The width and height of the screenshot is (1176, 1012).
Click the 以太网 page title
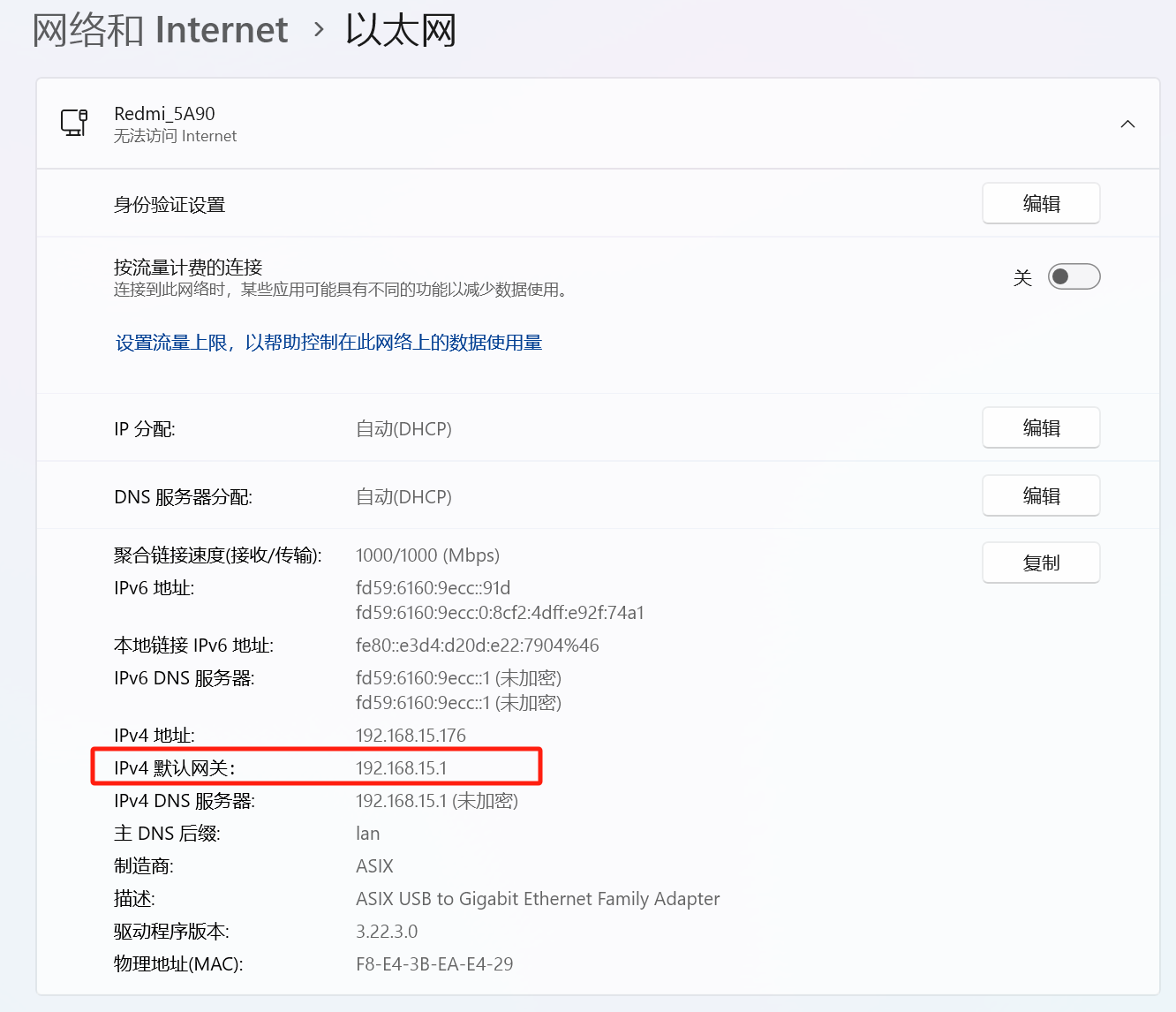click(x=401, y=30)
